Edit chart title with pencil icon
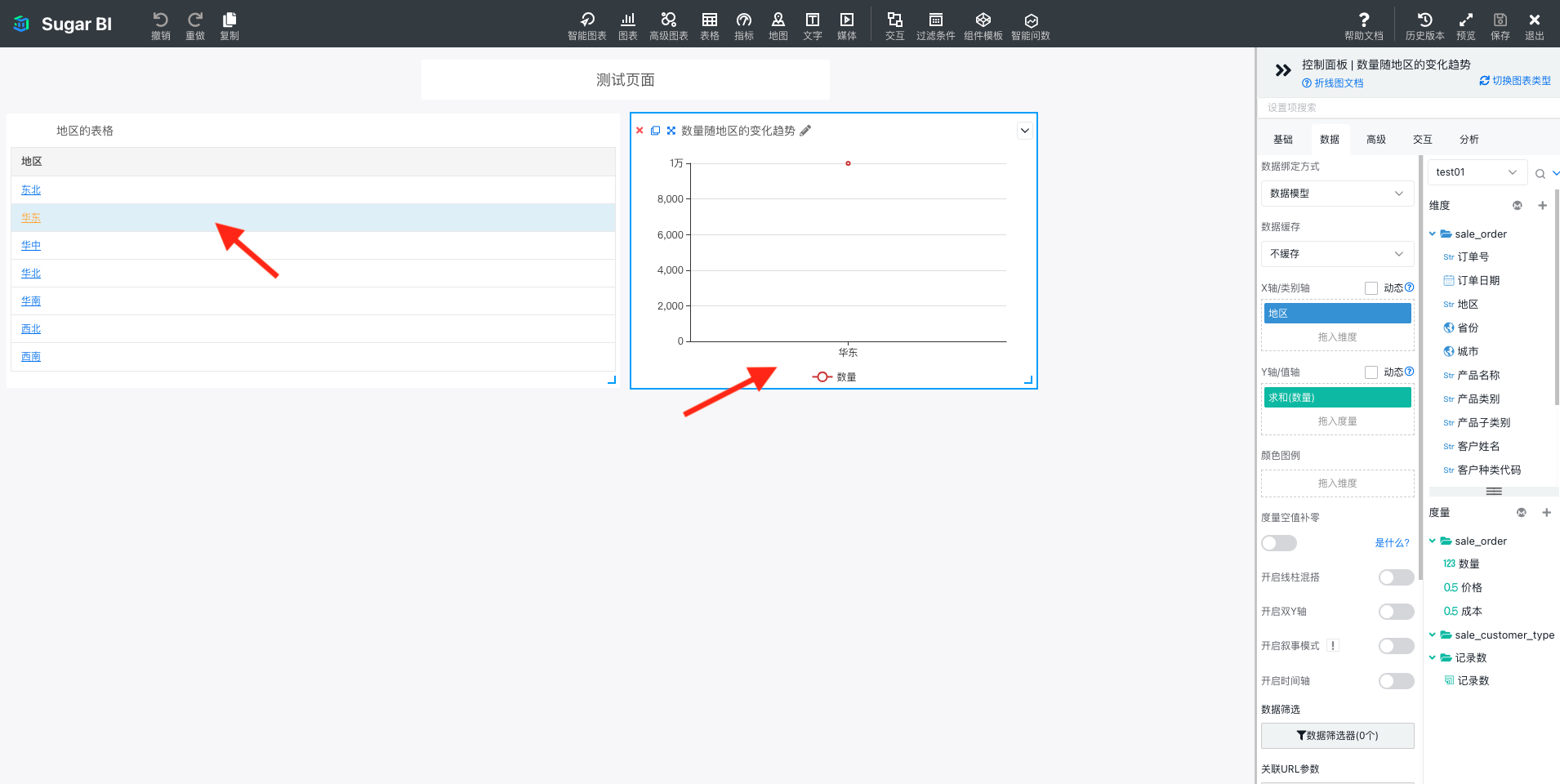The height and width of the screenshot is (784, 1560). click(x=805, y=131)
